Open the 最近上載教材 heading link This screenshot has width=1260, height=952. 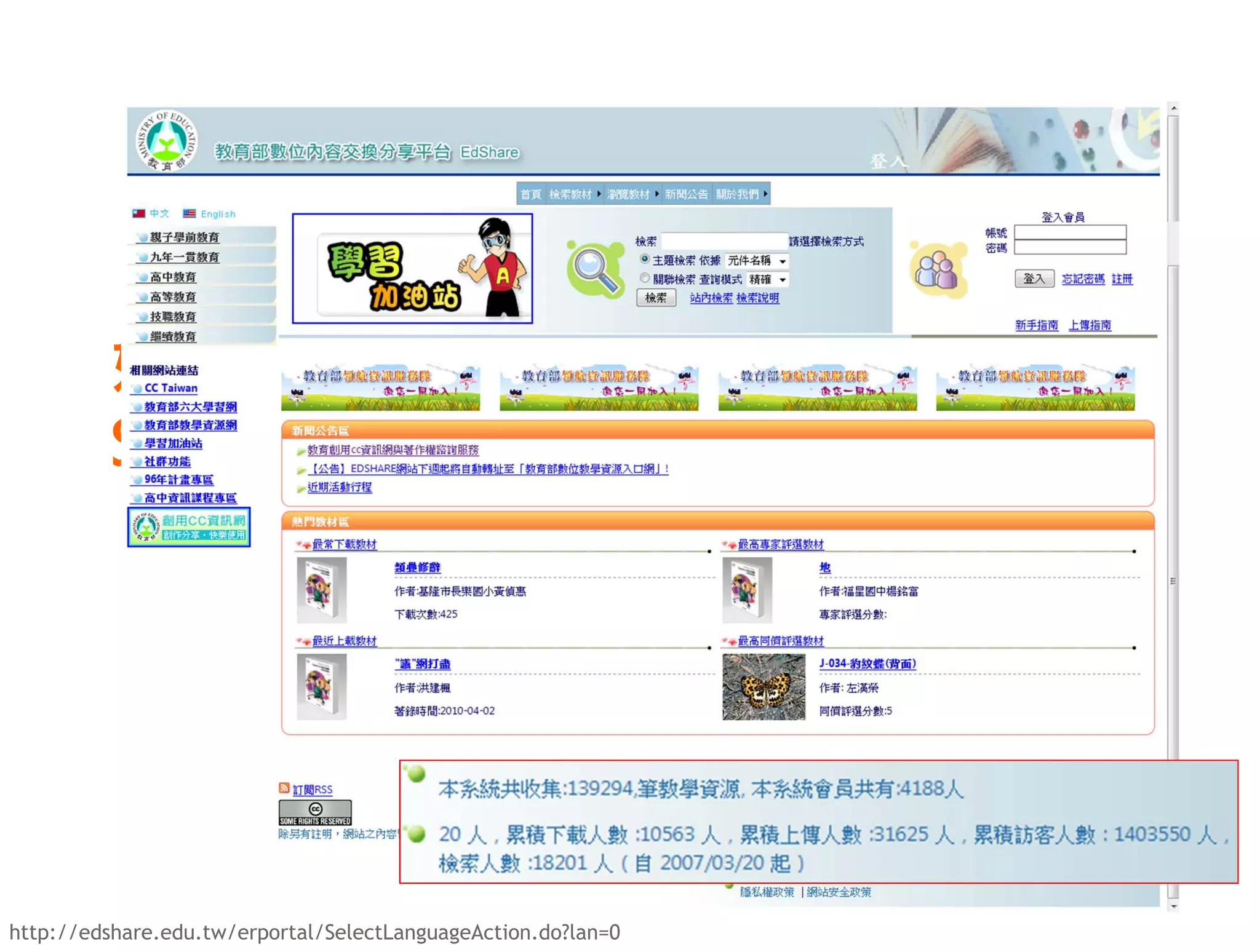tap(345, 641)
